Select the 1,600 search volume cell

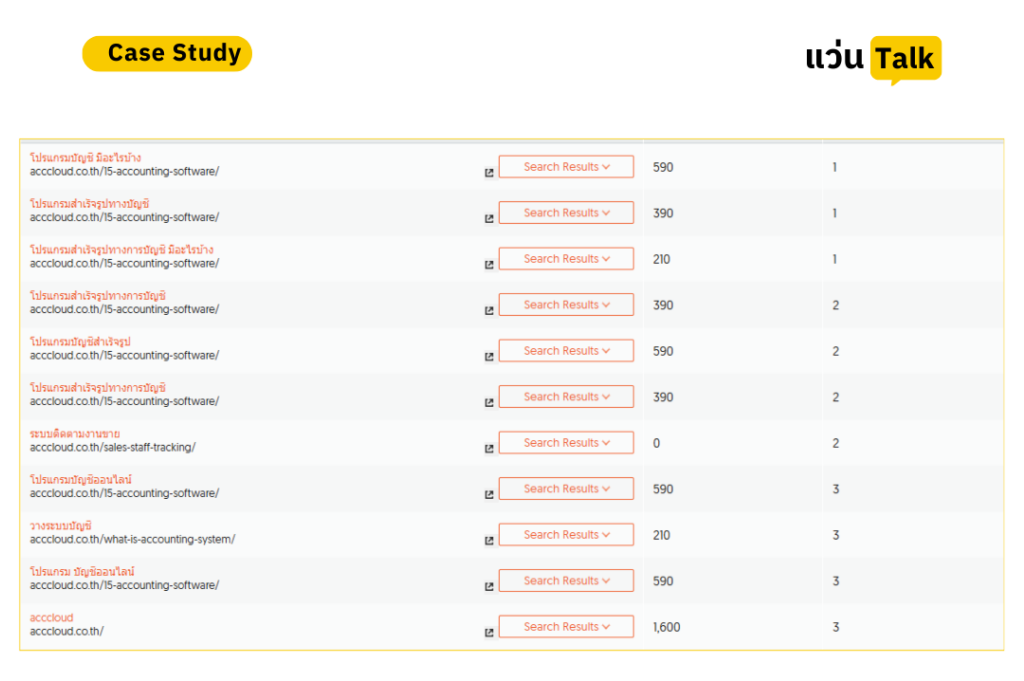(667, 627)
